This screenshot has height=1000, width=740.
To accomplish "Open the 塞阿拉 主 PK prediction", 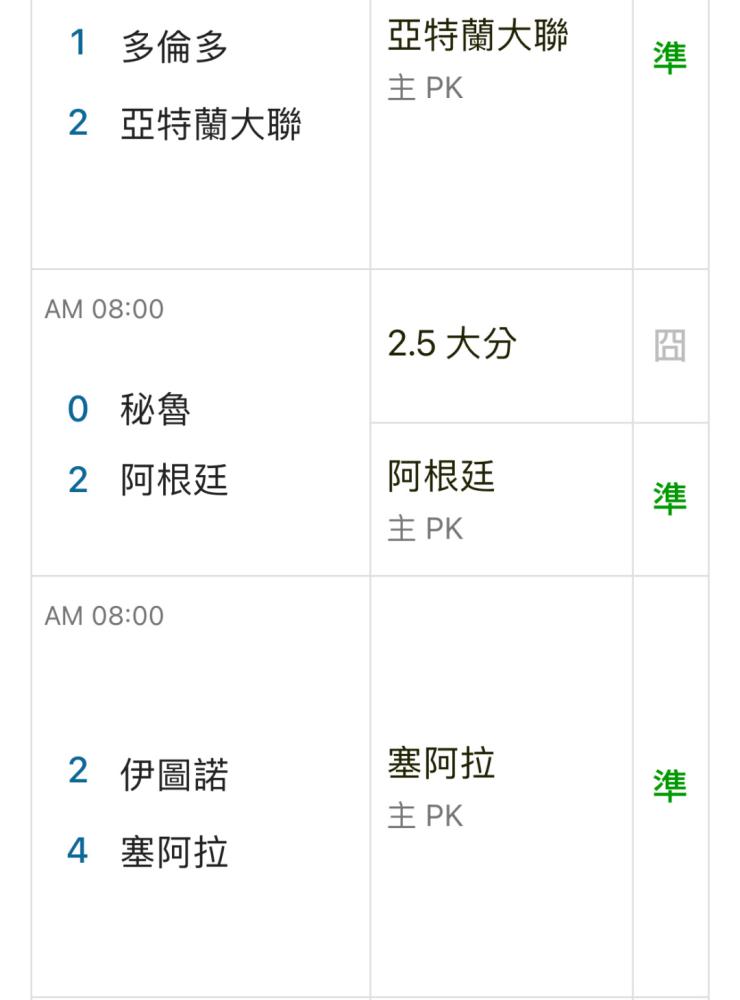I will [501, 786].
